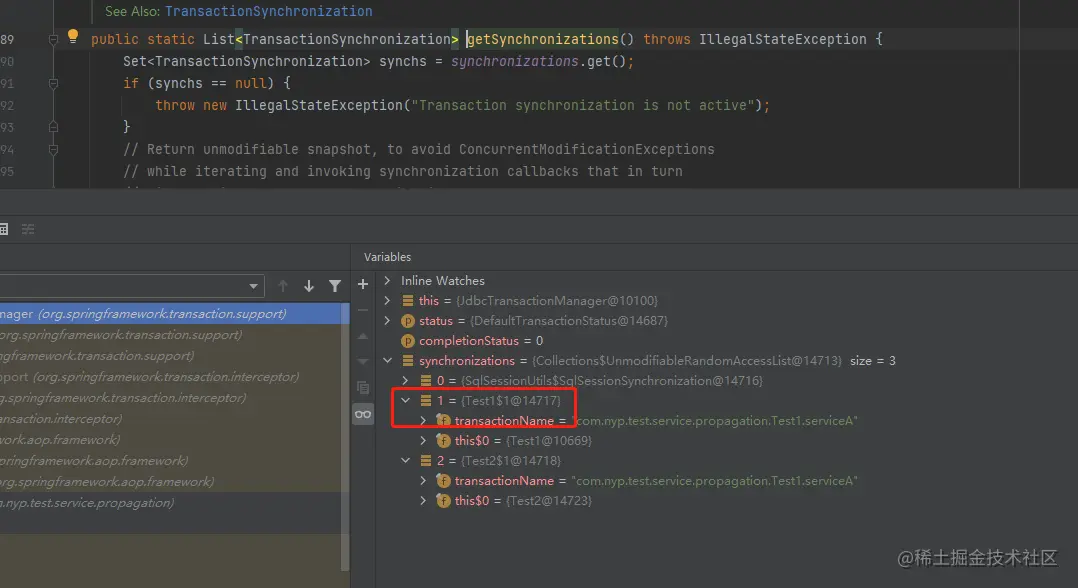Remove watch using the minus icon
Viewport: 1078px width, 588px height.
point(363,310)
